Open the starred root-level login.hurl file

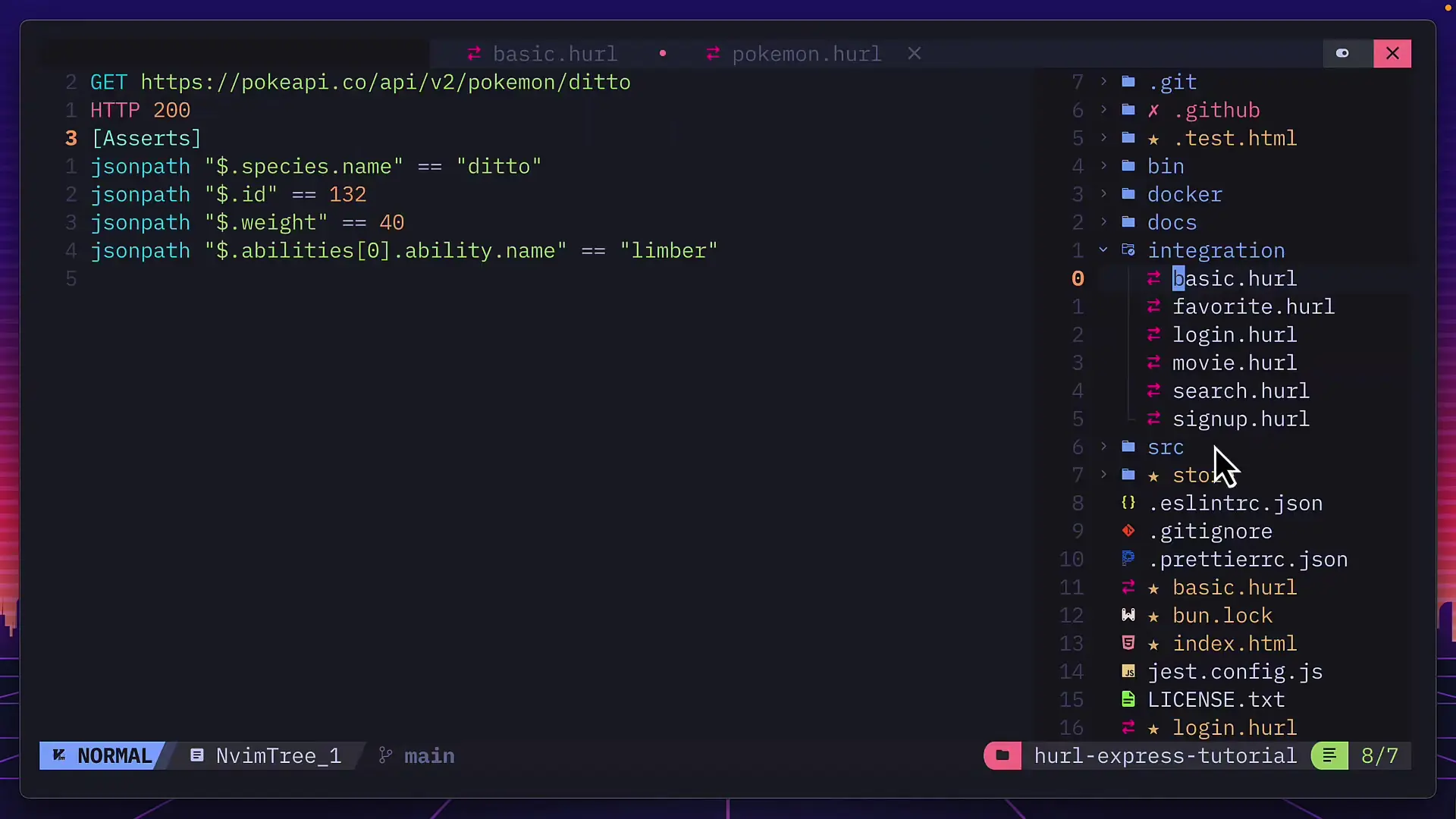[1235, 727]
